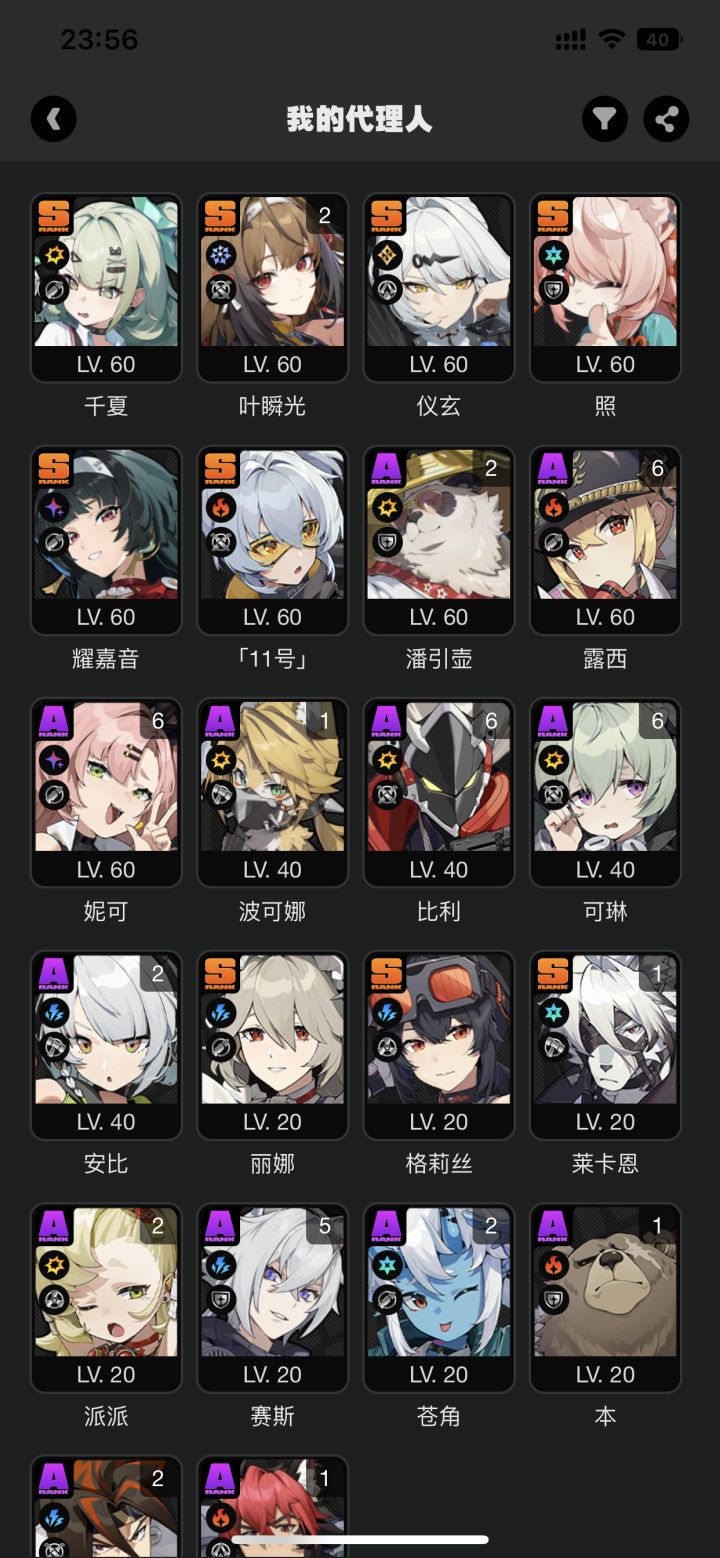Select 叶瞬光 agent portrait
Screen dimensions: 720x1558
click(x=272, y=272)
